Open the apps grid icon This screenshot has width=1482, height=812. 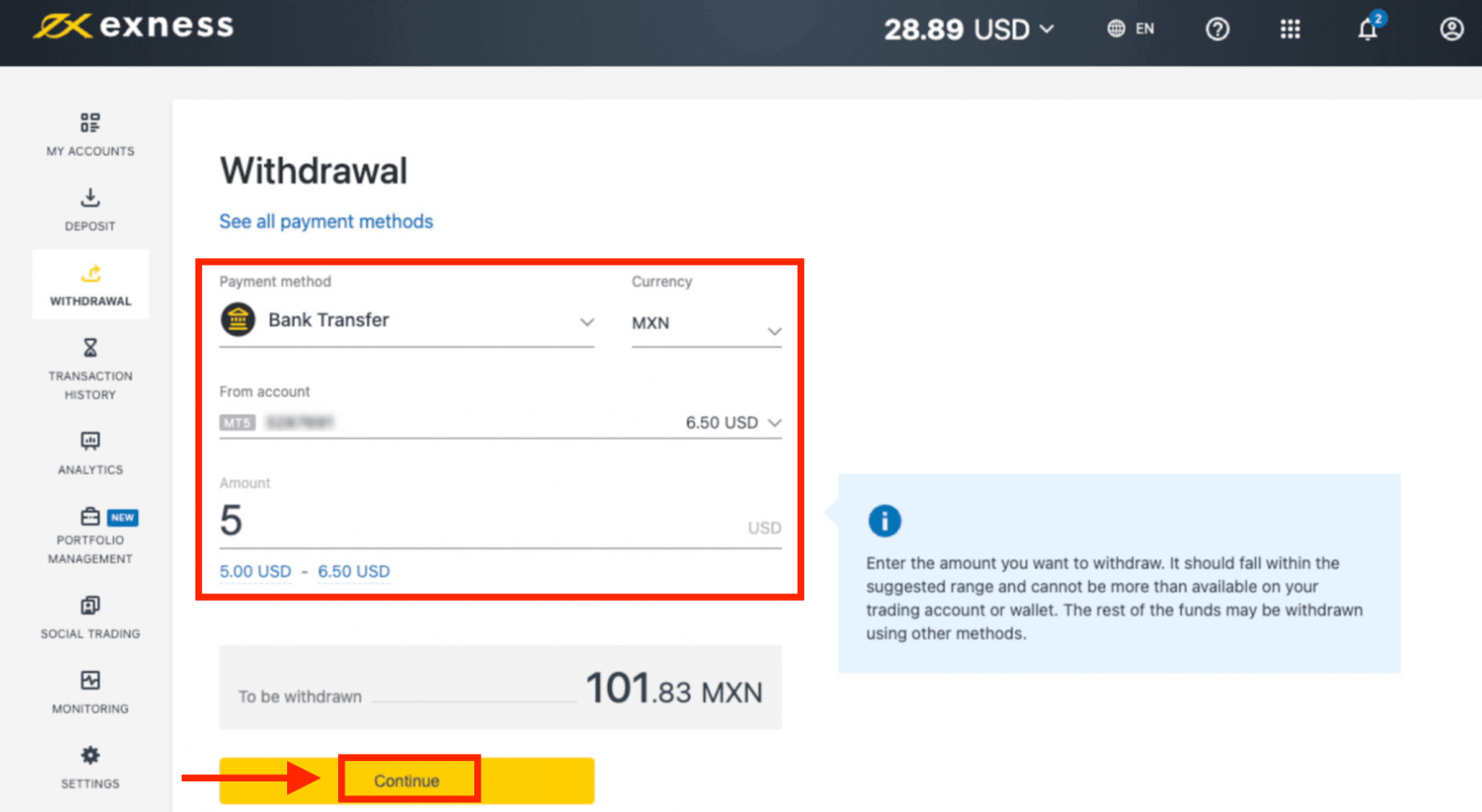pyautogui.click(x=1289, y=30)
